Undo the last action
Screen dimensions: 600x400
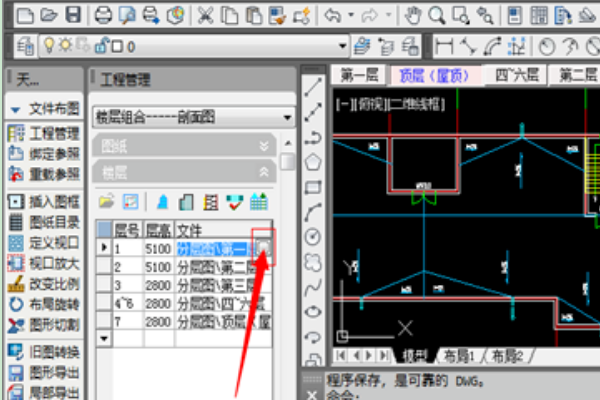(333, 16)
